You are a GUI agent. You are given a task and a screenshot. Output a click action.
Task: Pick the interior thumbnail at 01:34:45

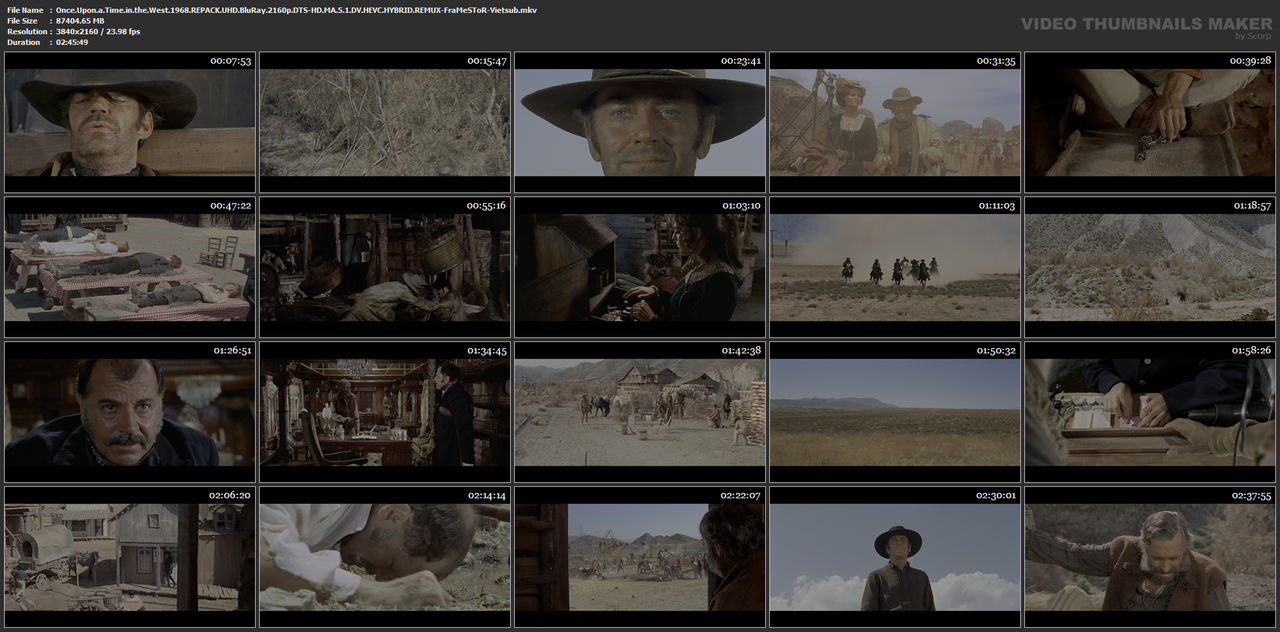385,412
